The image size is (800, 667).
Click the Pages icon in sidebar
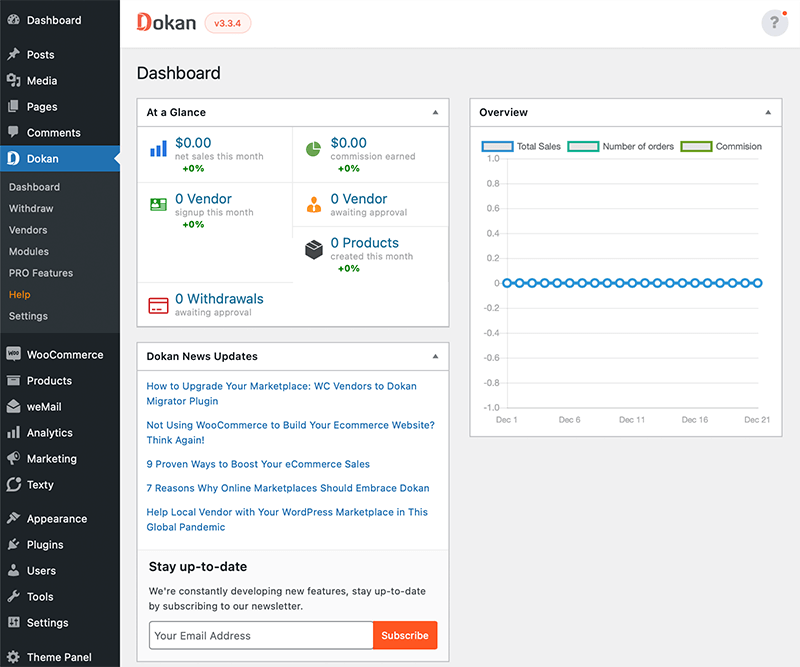point(13,106)
